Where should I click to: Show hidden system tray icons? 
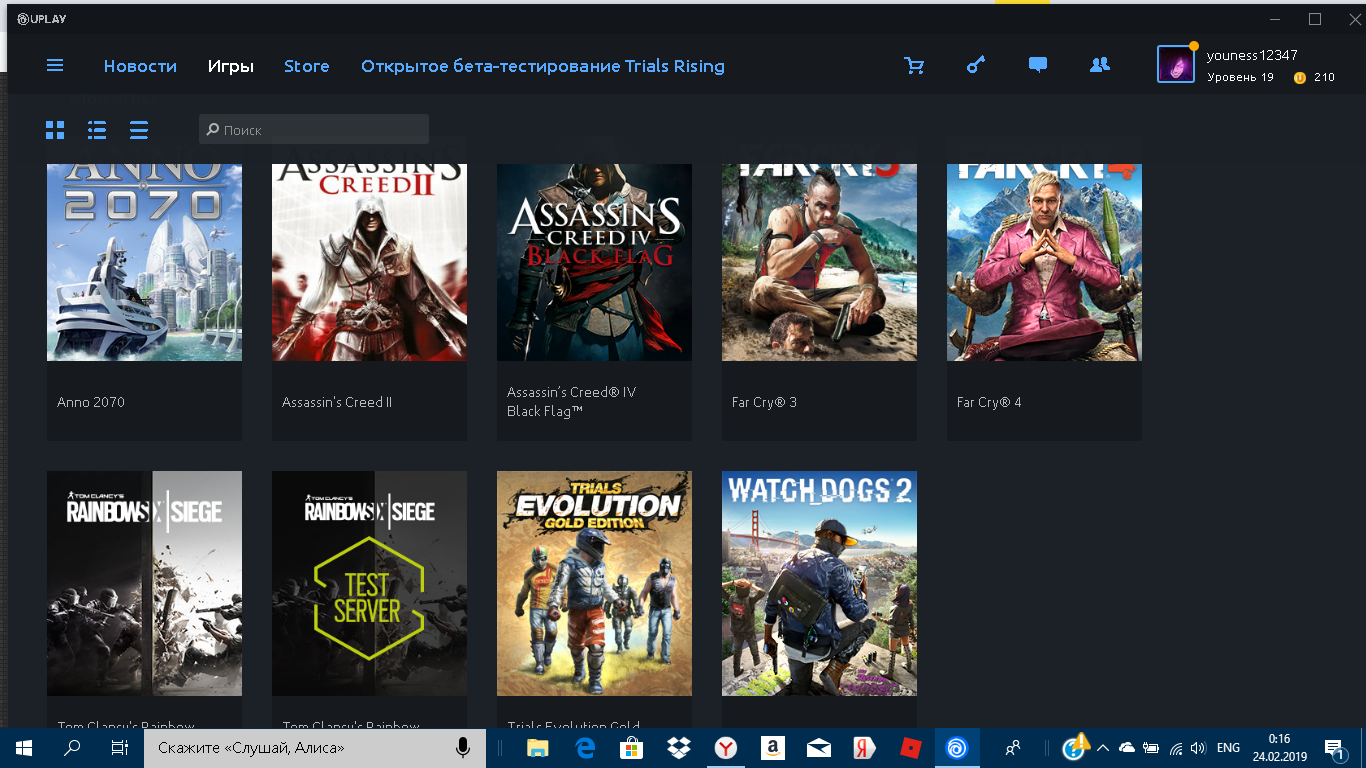[1103, 748]
